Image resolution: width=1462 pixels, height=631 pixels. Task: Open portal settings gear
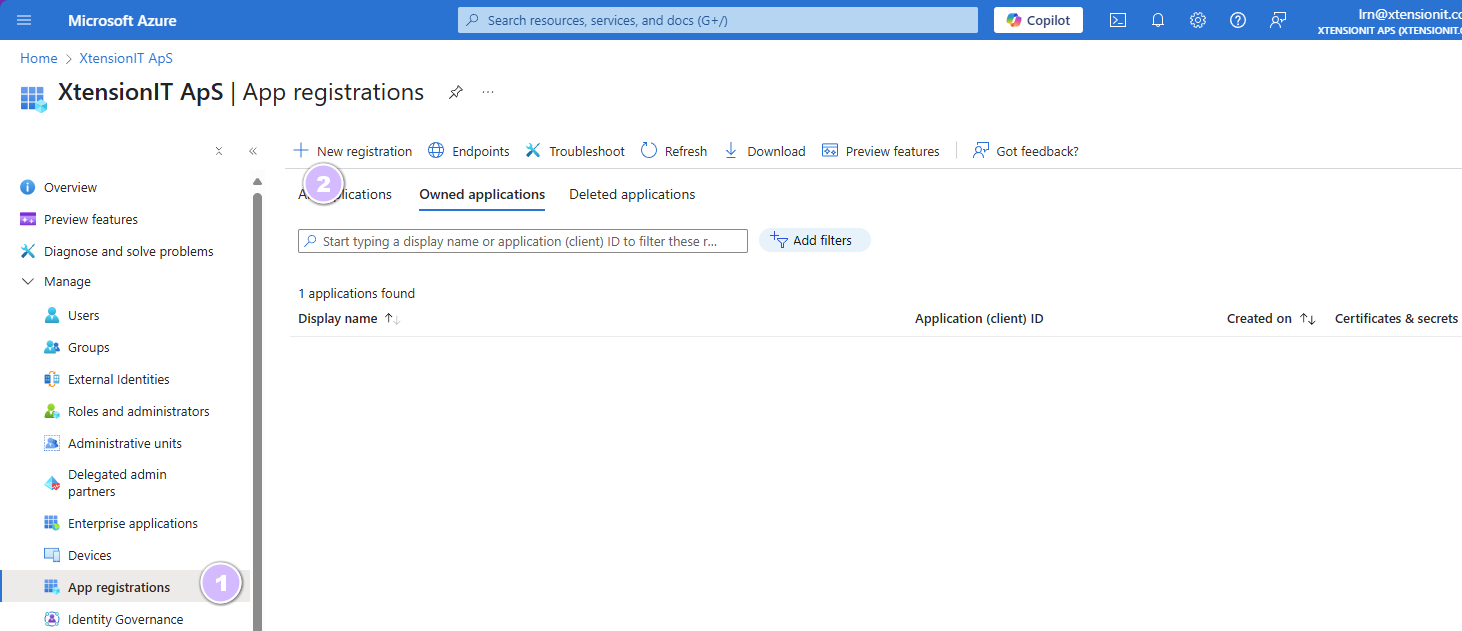click(x=1198, y=20)
